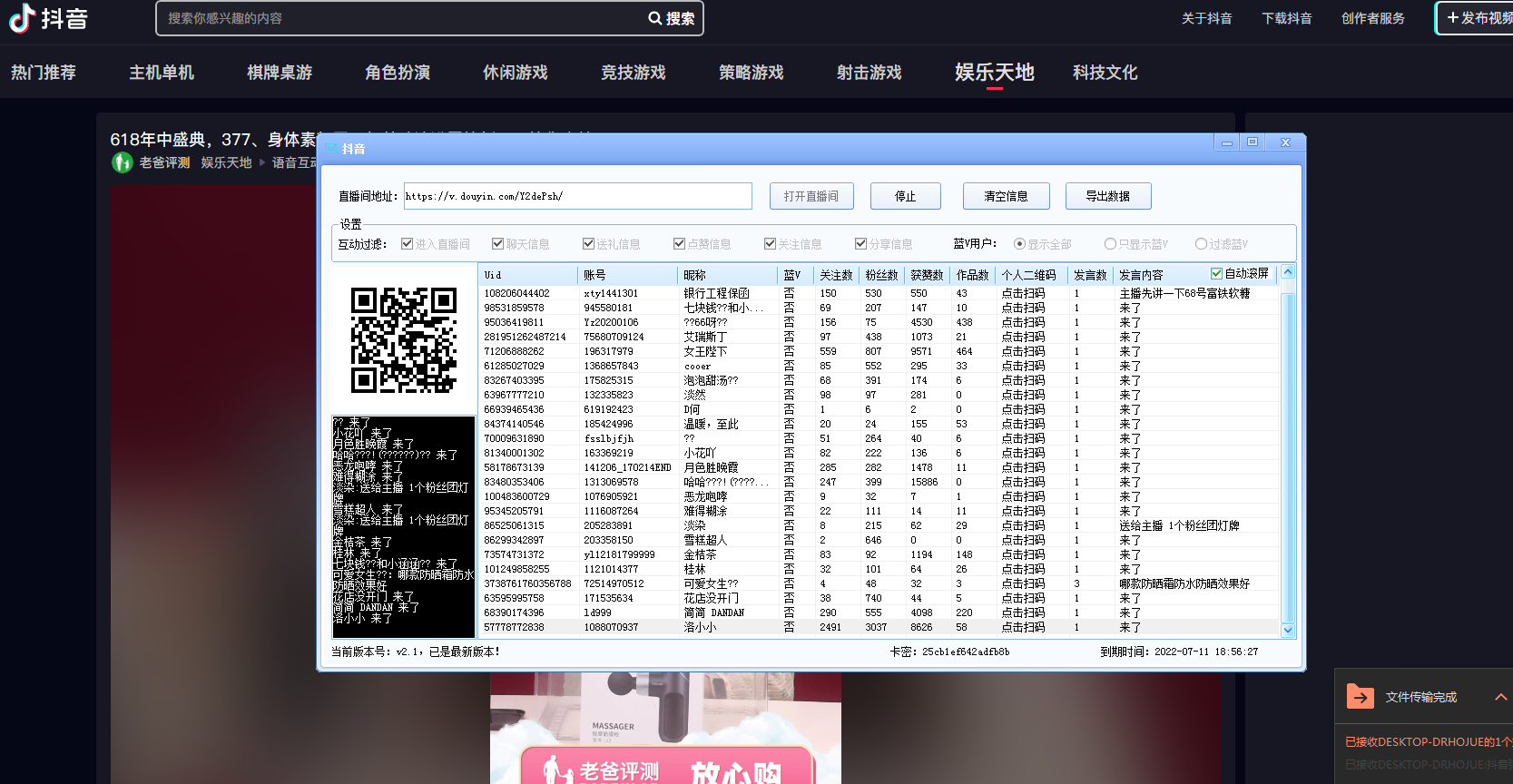1513x784 pixels.
Task: Open the 科技文化 category
Action: point(1105,73)
